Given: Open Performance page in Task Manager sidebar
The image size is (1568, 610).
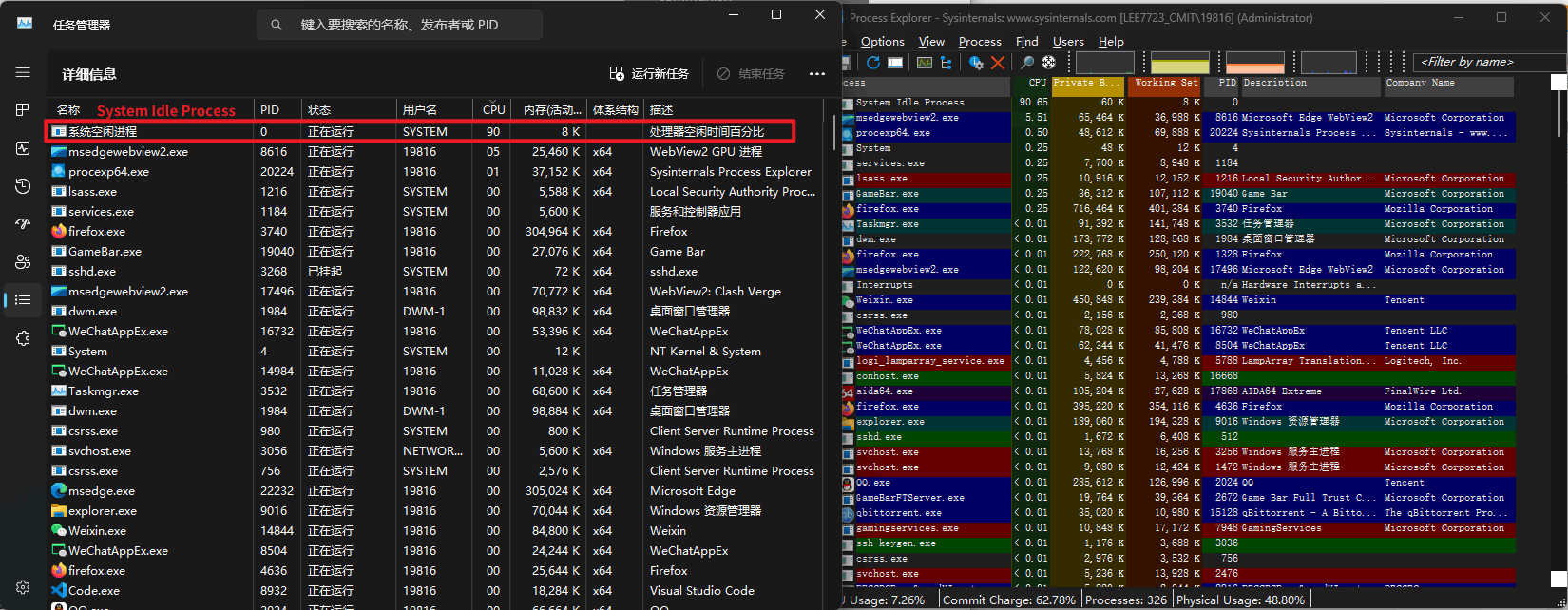Looking at the screenshot, I should point(23,148).
